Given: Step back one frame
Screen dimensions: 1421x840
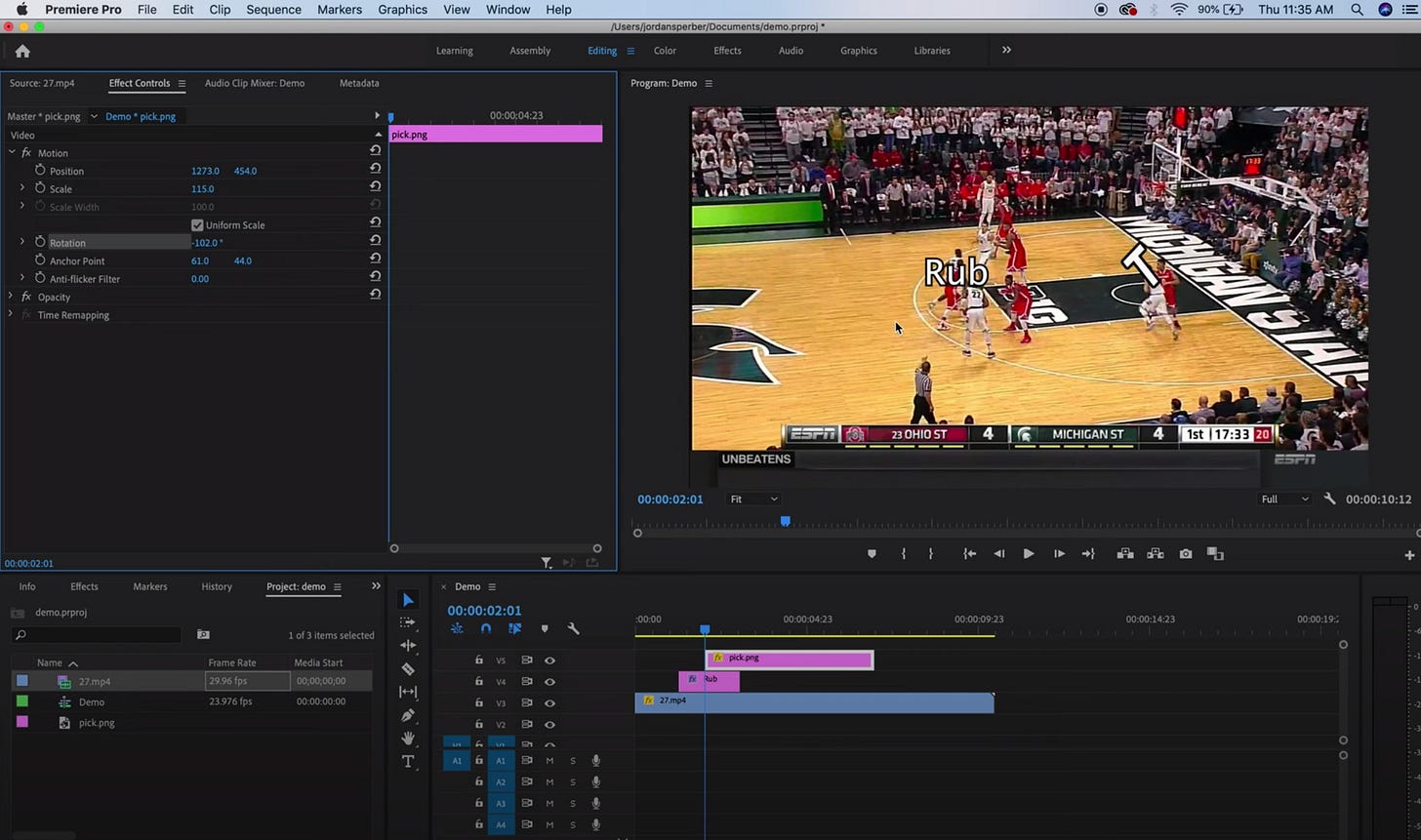Looking at the screenshot, I should 998,553.
